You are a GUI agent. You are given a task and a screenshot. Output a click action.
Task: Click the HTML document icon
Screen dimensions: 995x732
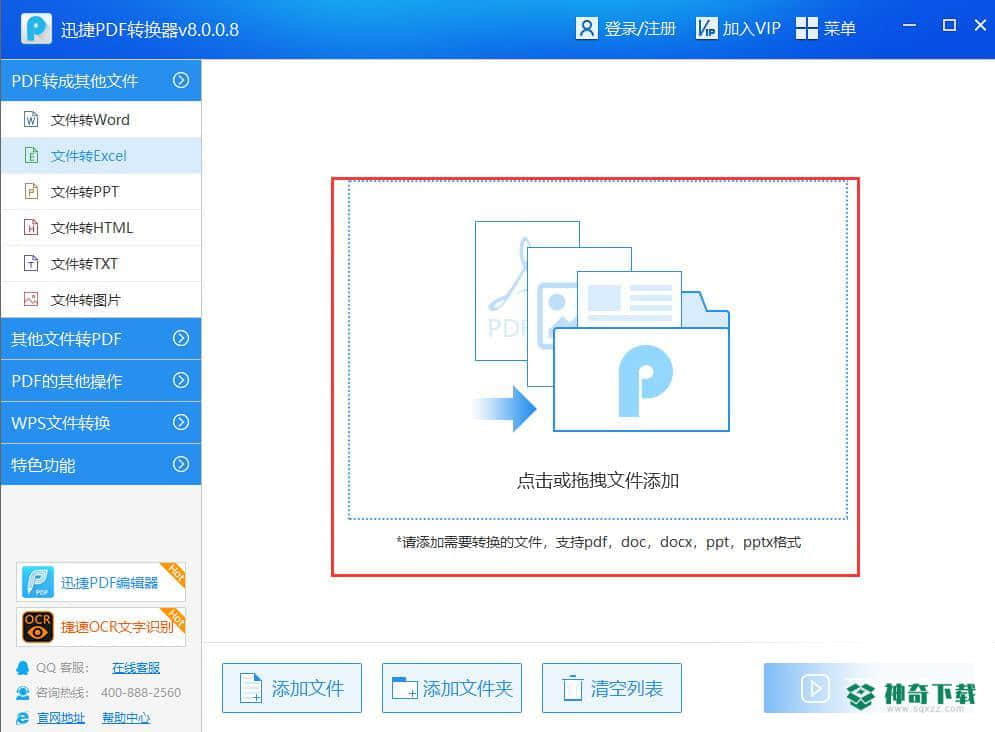pos(31,227)
